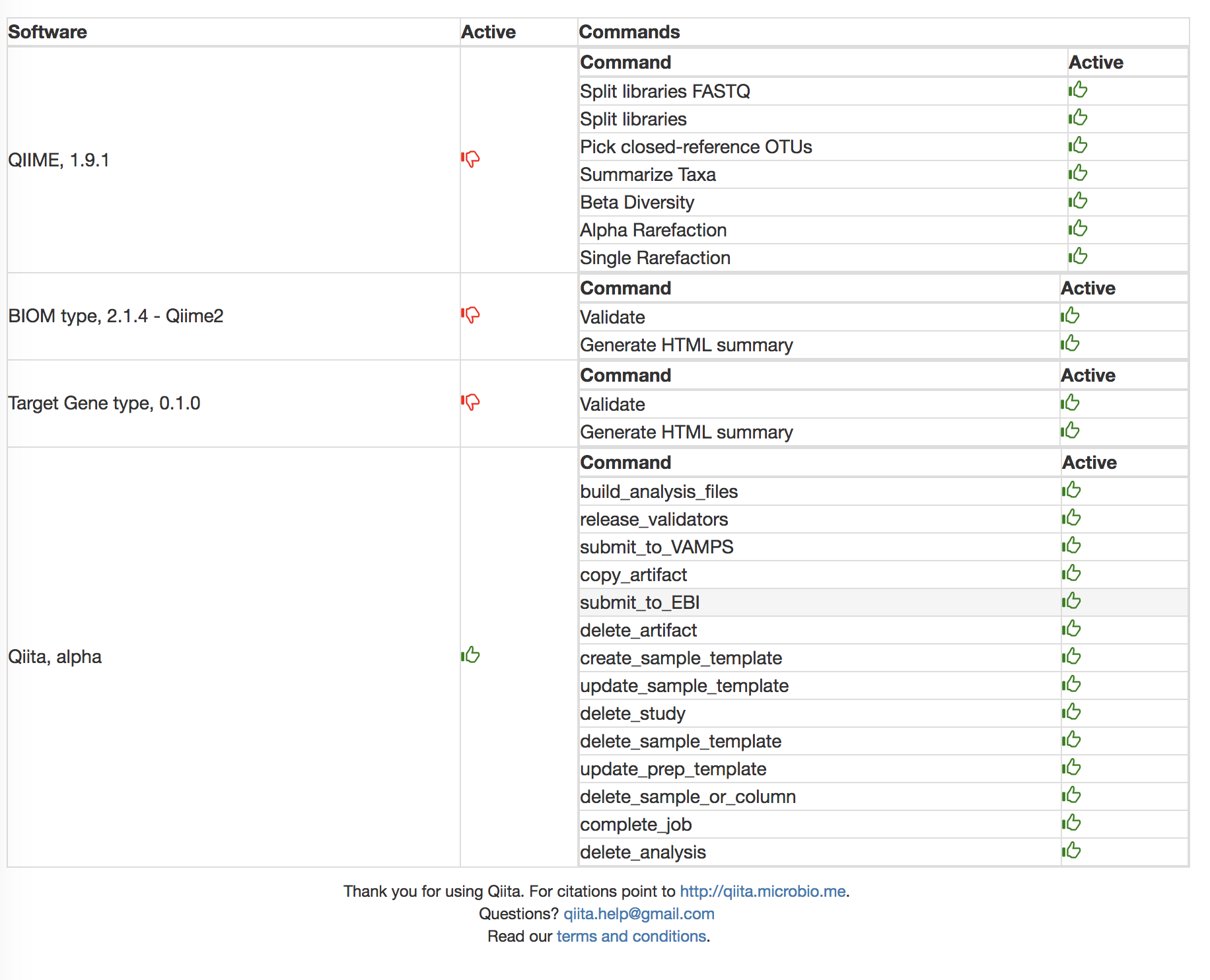
Task: Toggle Target Gene type thumbs-down icon
Action: pyautogui.click(x=470, y=402)
